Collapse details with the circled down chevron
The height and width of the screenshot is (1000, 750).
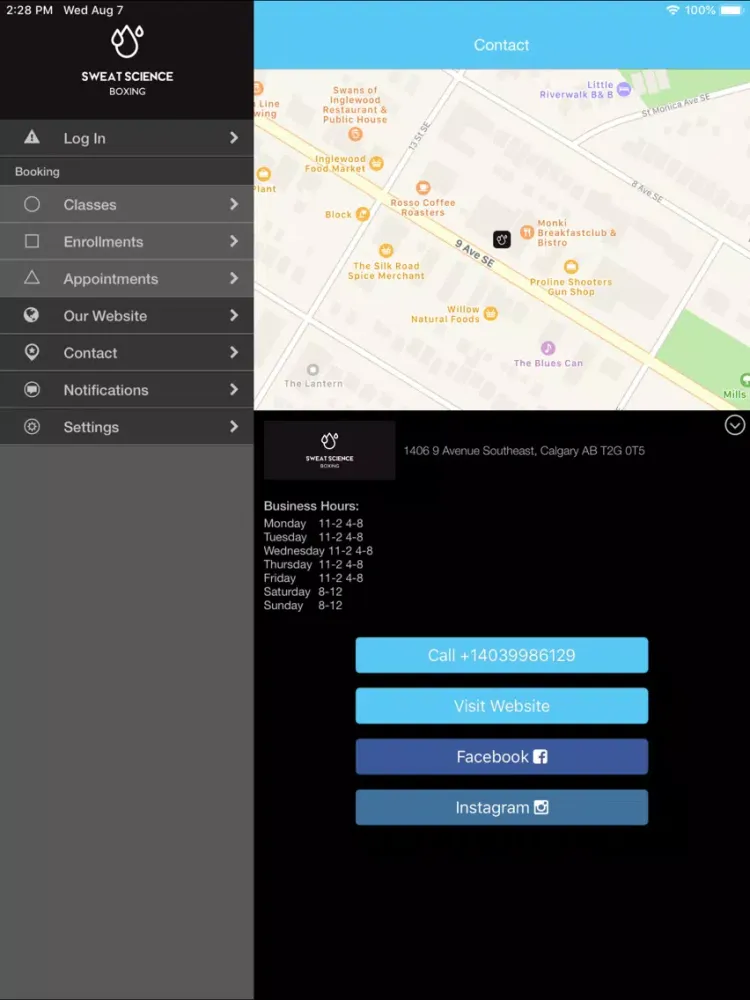click(735, 425)
